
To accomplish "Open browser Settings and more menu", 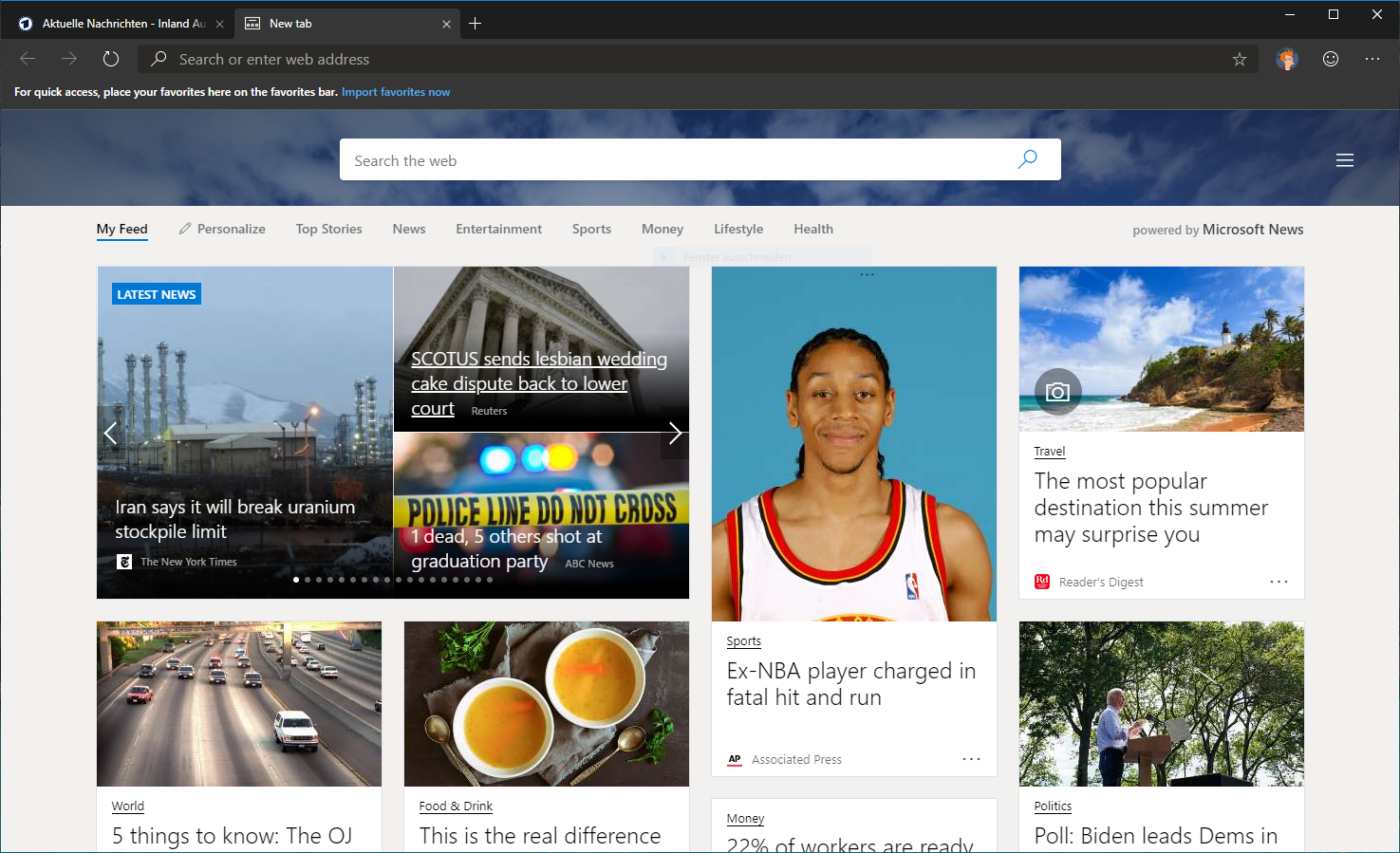I will pyautogui.click(x=1372, y=59).
